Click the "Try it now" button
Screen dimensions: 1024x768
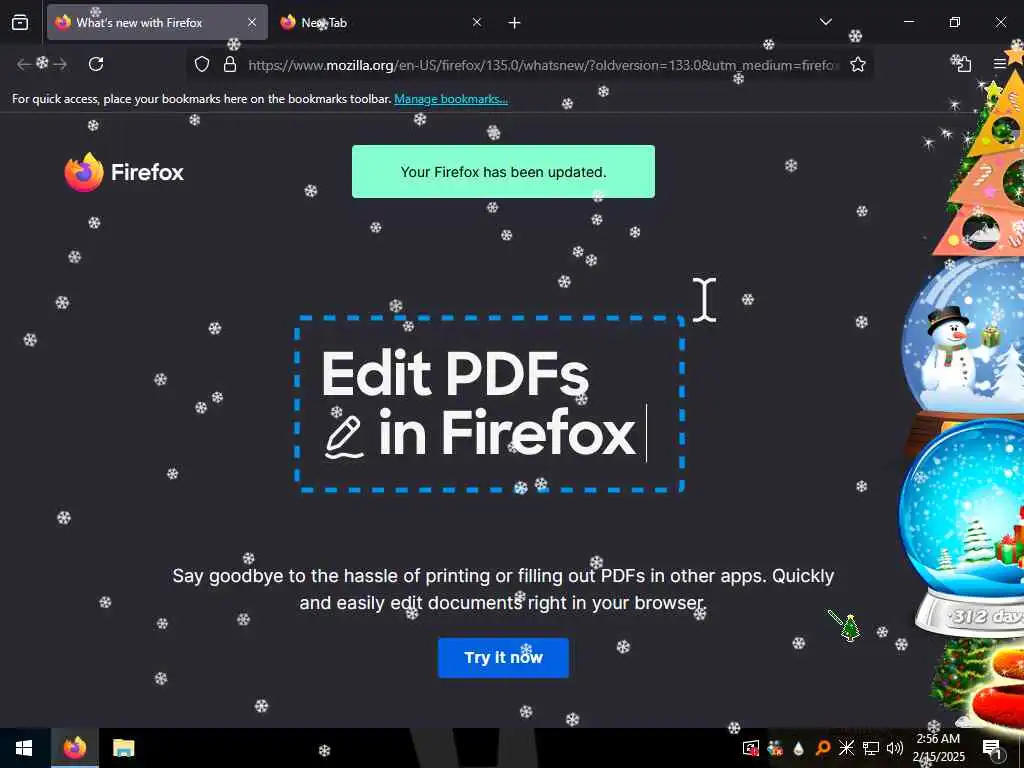504,658
